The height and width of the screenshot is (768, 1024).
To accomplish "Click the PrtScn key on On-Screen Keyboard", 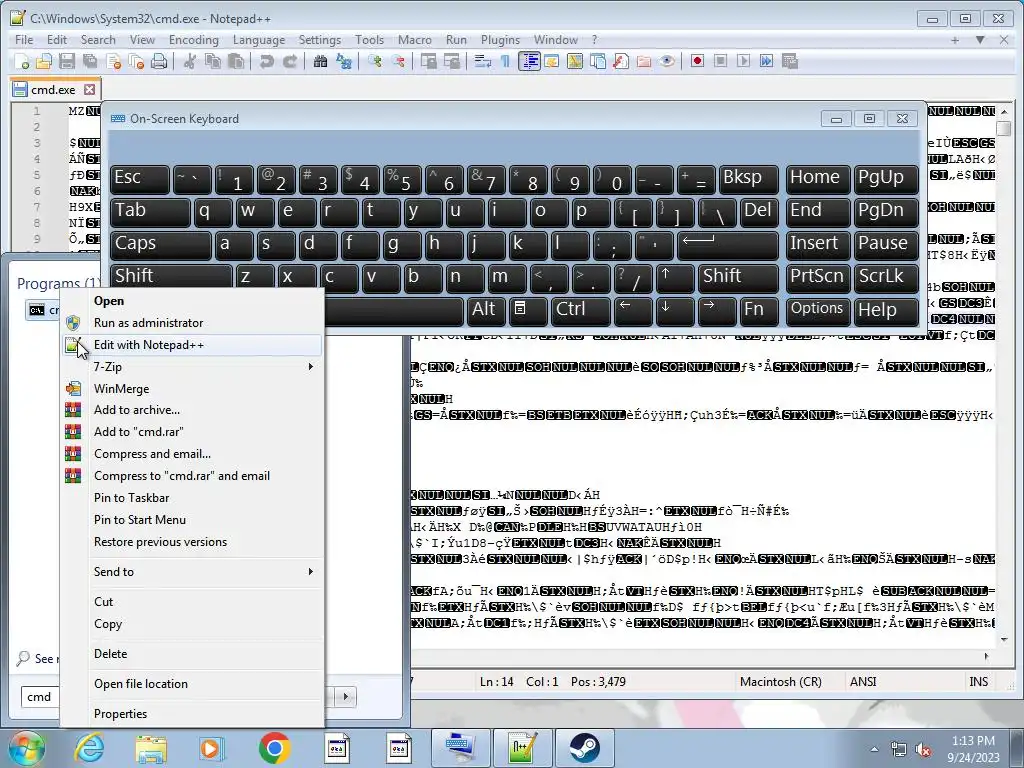I will point(817,278).
